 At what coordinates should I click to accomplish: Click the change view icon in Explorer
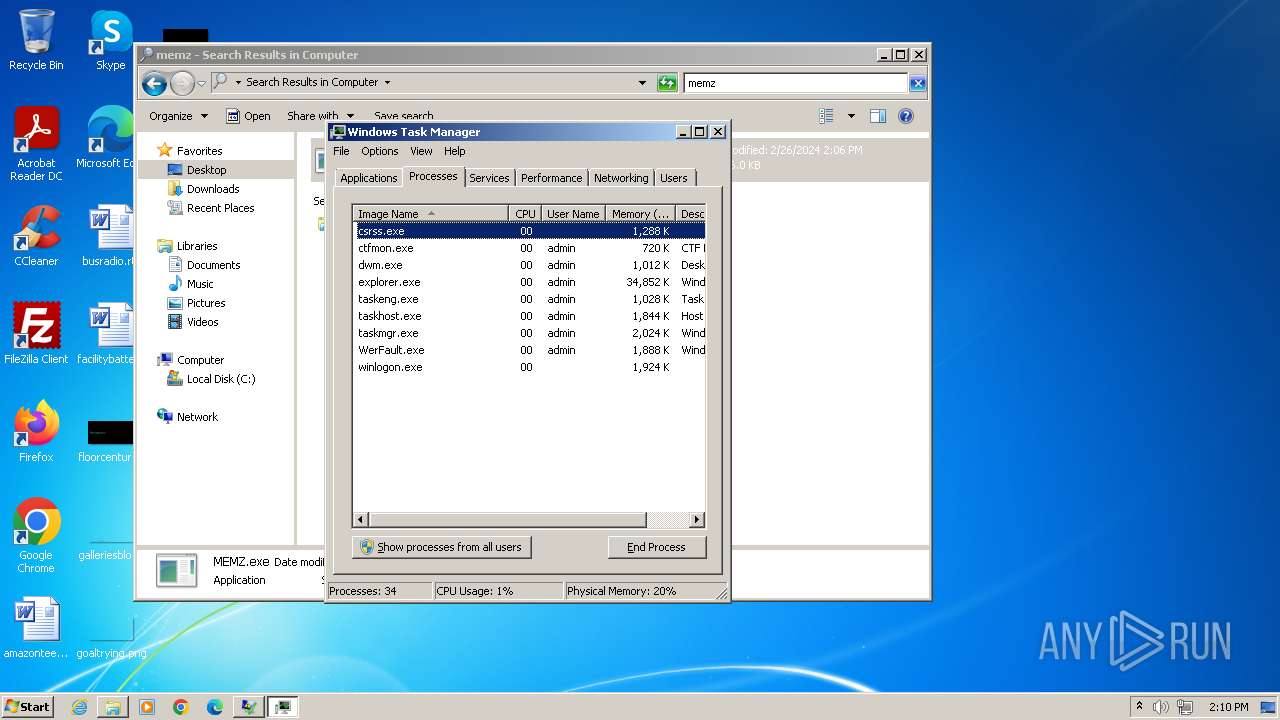point(826,116)
